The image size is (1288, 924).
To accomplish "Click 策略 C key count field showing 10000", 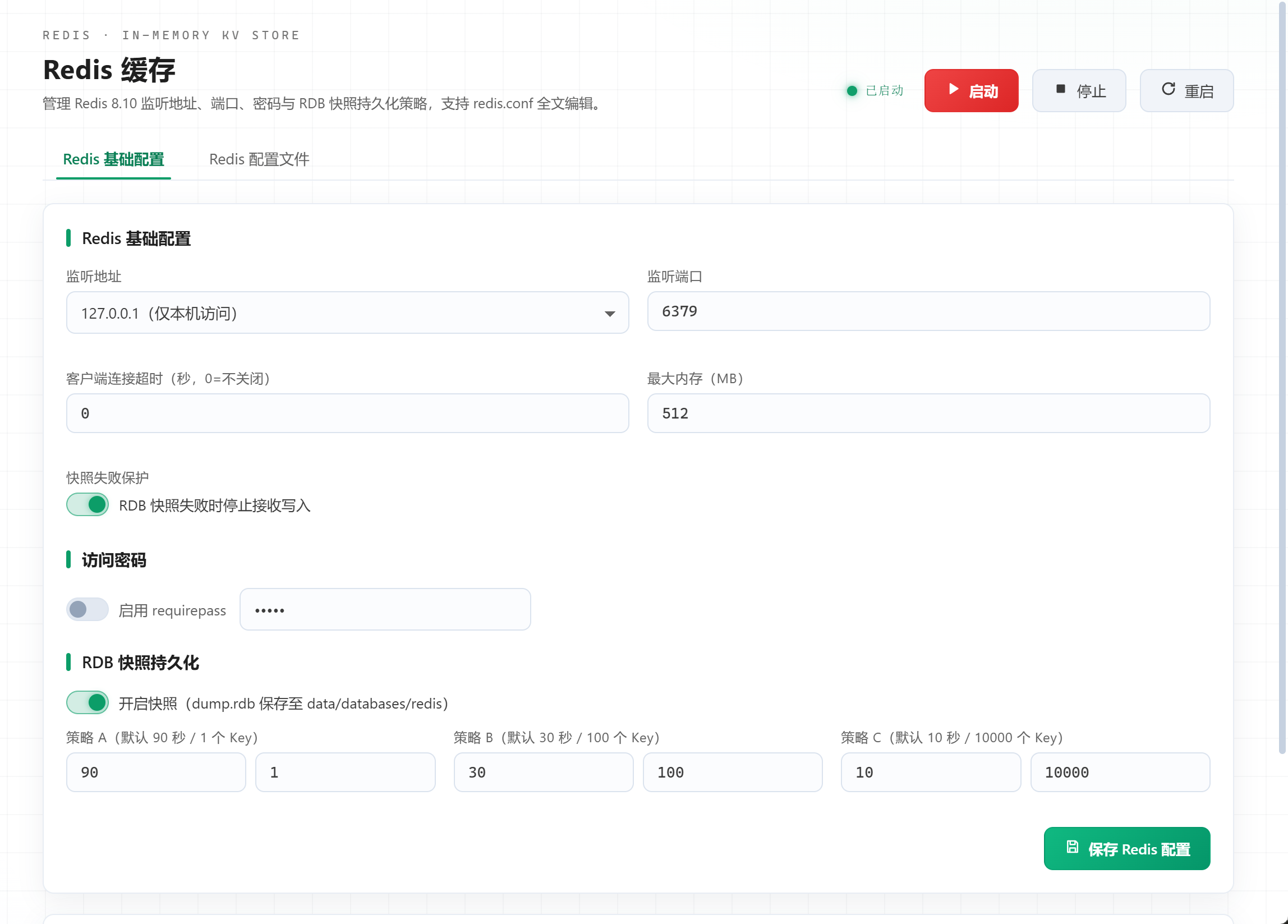I will (x=1120, y=773).
